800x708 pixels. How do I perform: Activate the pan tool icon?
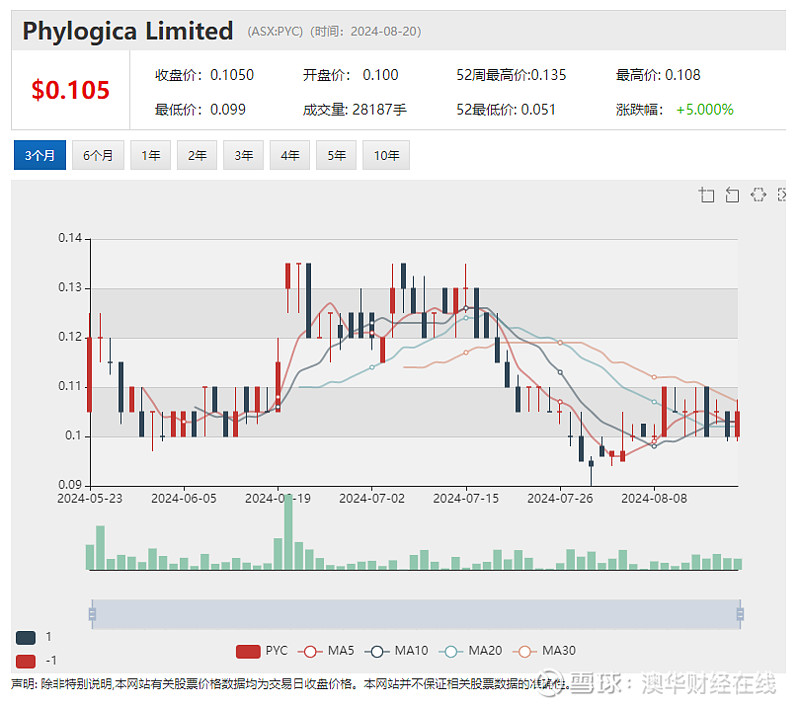[759, 195]
